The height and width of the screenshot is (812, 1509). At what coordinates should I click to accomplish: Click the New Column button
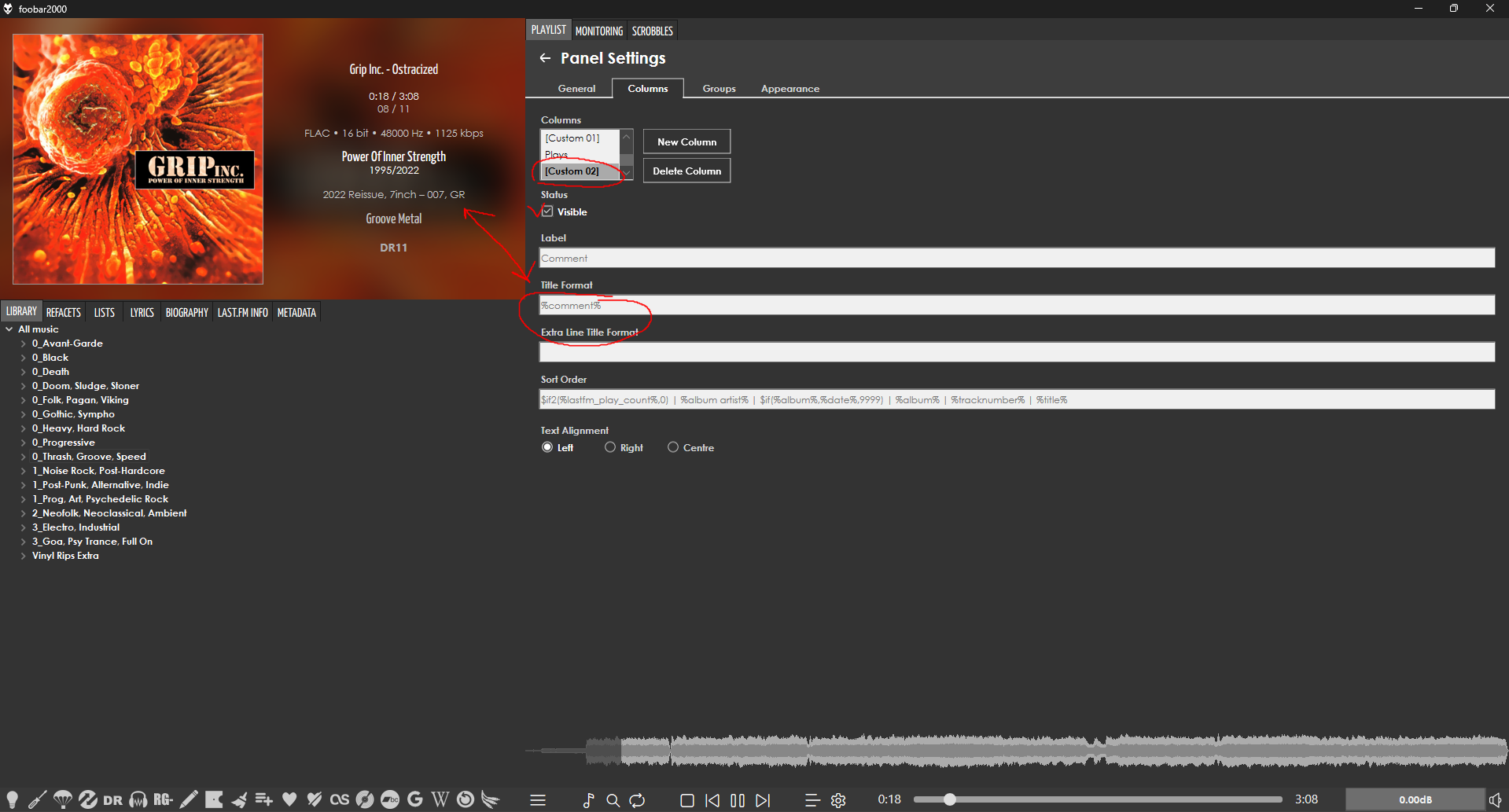tap(686, 141)
